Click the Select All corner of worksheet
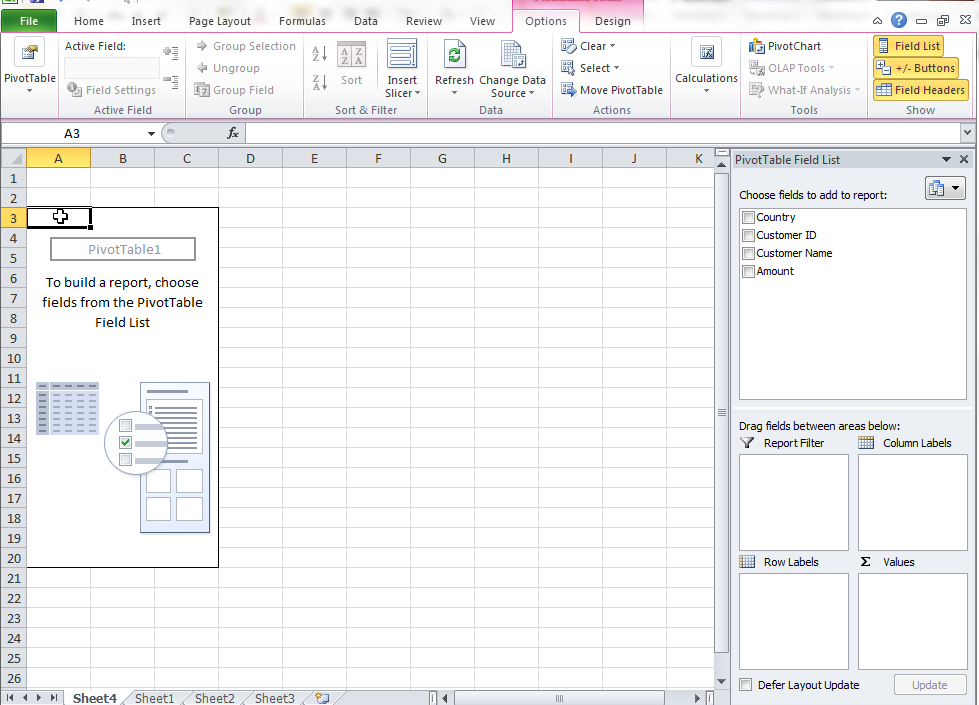The image size is (979, 705). click(x=14, y=159)
